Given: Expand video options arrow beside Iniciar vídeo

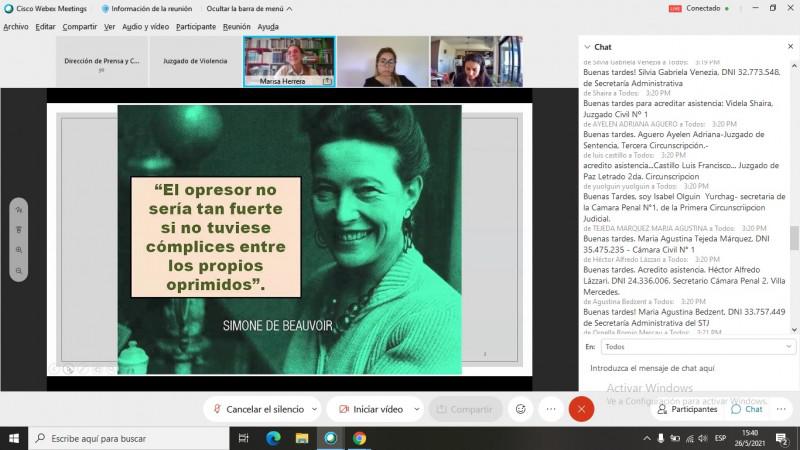Looking at the screenshot, I should [x=415, y=409].
